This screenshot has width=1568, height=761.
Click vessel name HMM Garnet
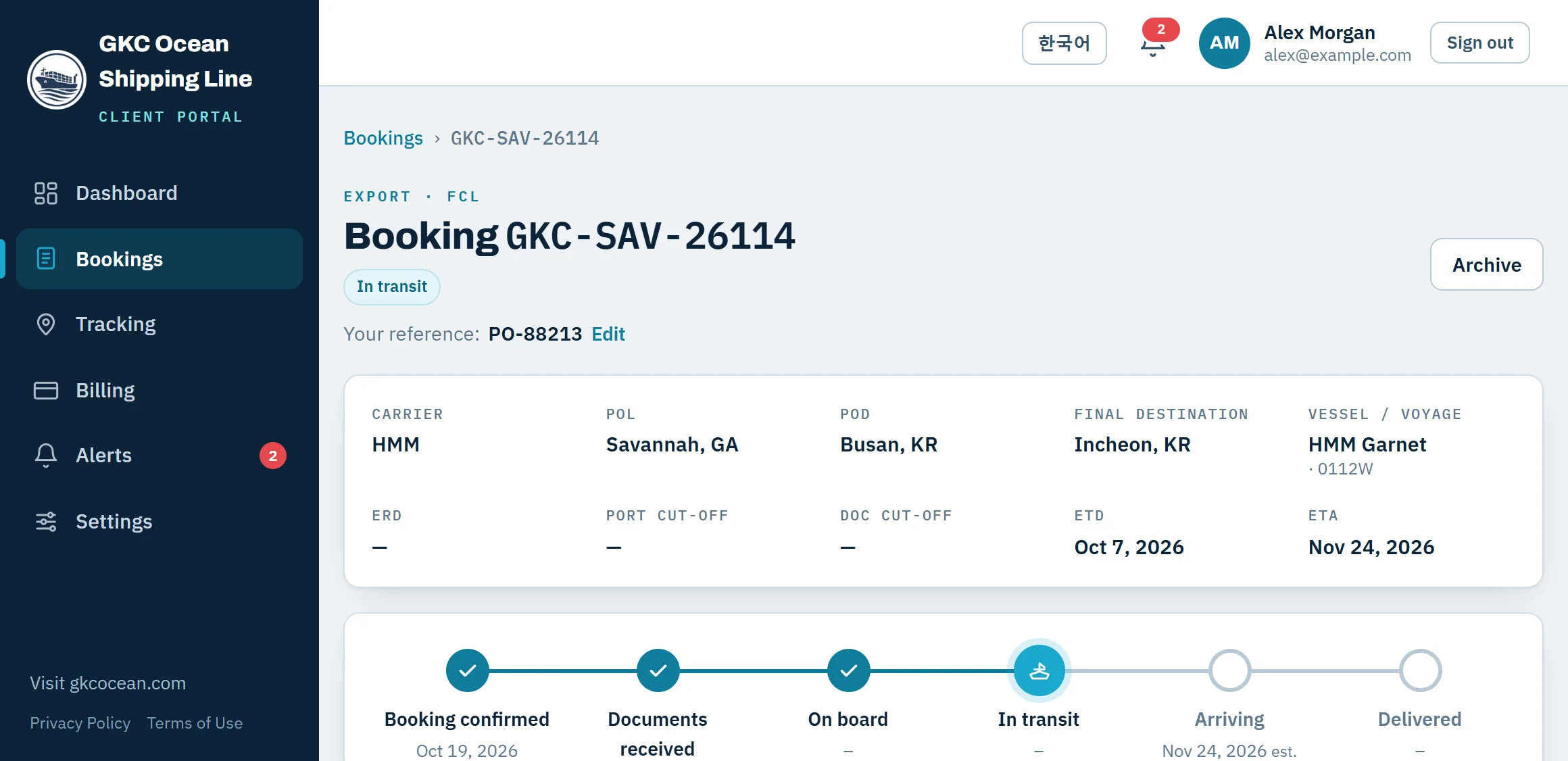[1367, 445]
